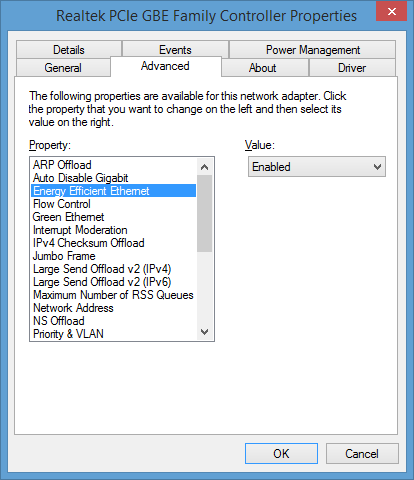Switch to the Details tab
414x480 pixels.
[x=69, y=50]
